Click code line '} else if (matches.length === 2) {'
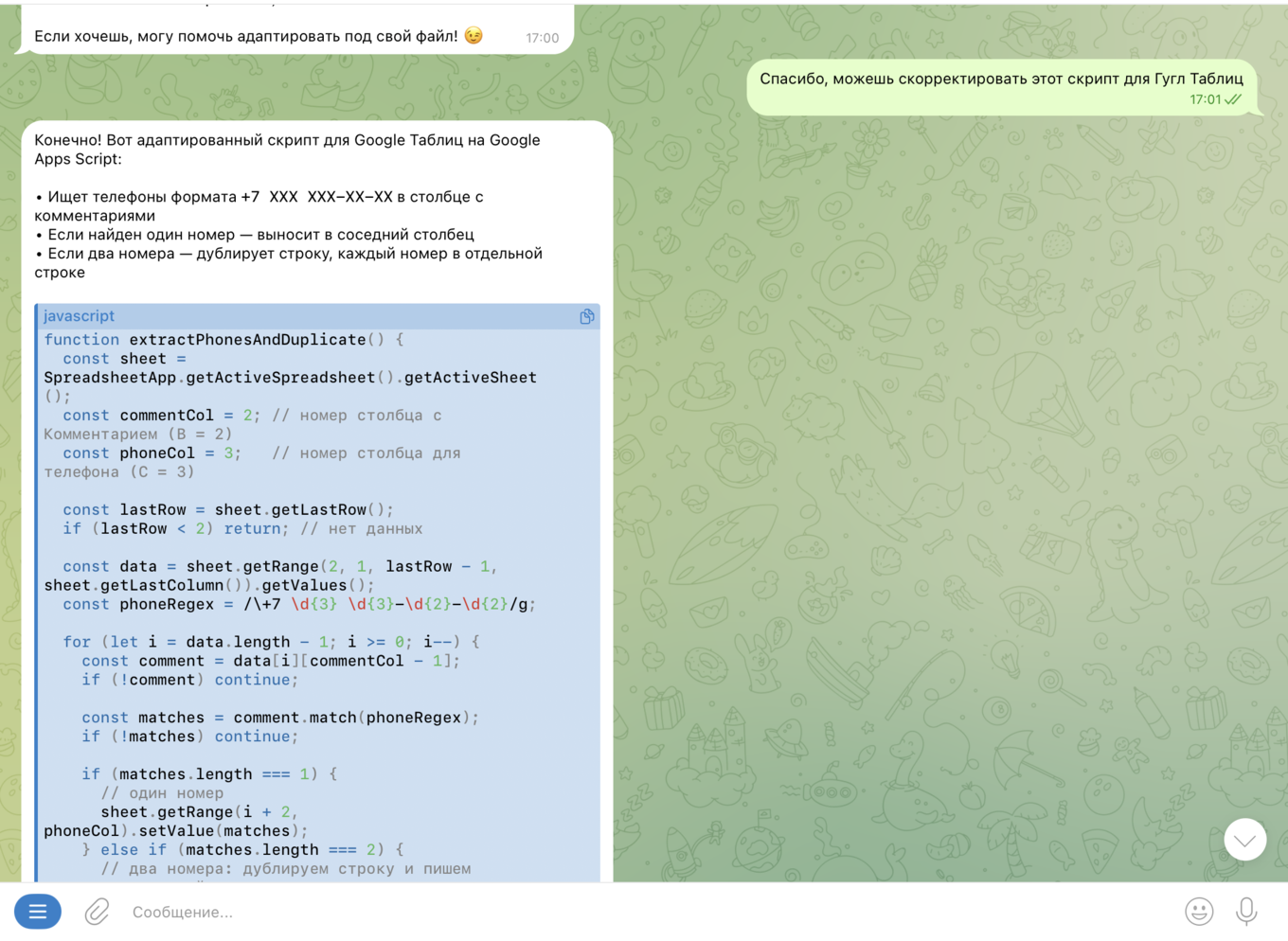The height and width of the screenshot is (941, 1288). pyautogui.click(x=242, y=851)
